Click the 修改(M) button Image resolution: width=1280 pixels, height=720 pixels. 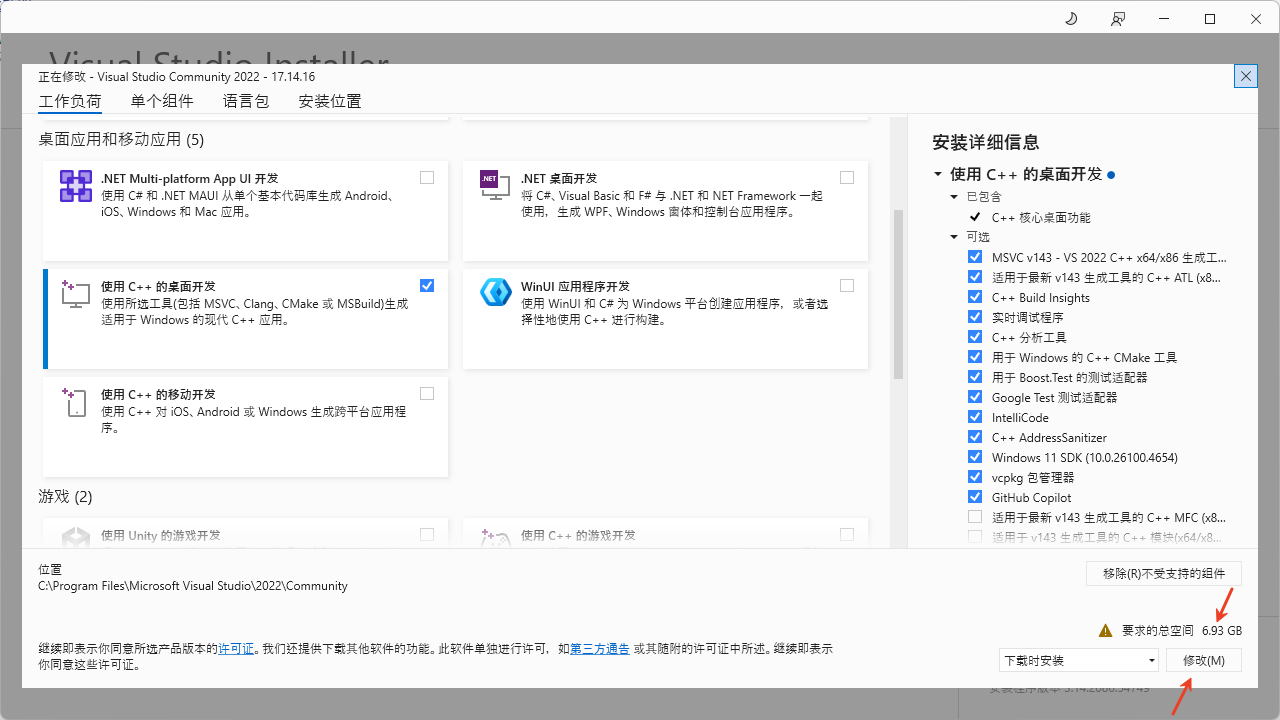pos(1204,660)
